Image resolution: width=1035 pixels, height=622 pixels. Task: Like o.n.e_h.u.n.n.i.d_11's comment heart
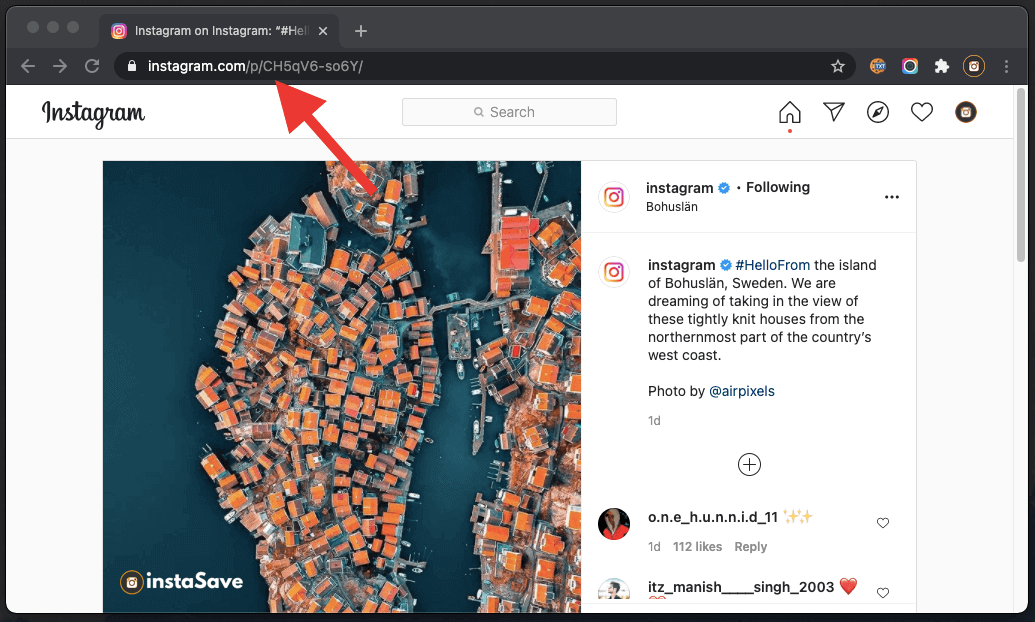(883, 522)
